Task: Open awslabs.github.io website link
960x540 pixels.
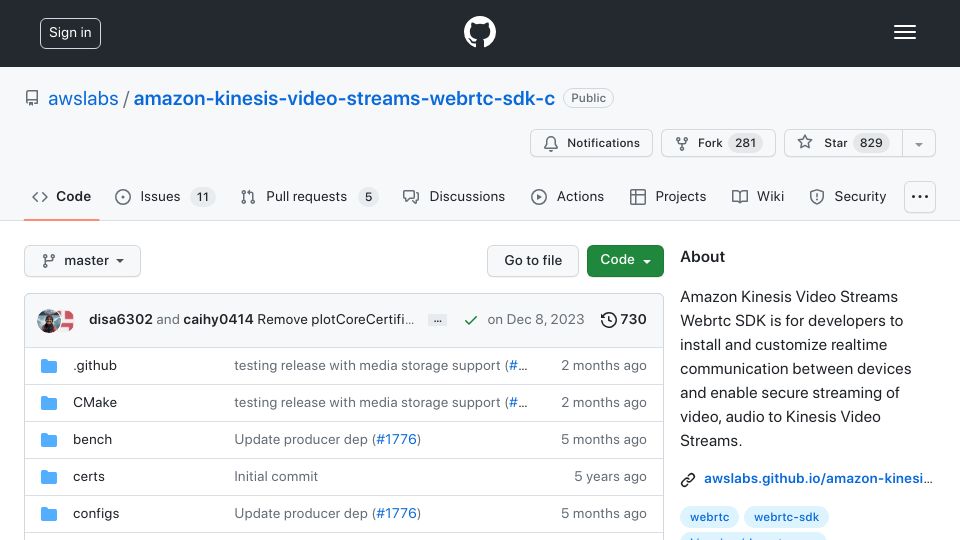Action: coord(818,478)
